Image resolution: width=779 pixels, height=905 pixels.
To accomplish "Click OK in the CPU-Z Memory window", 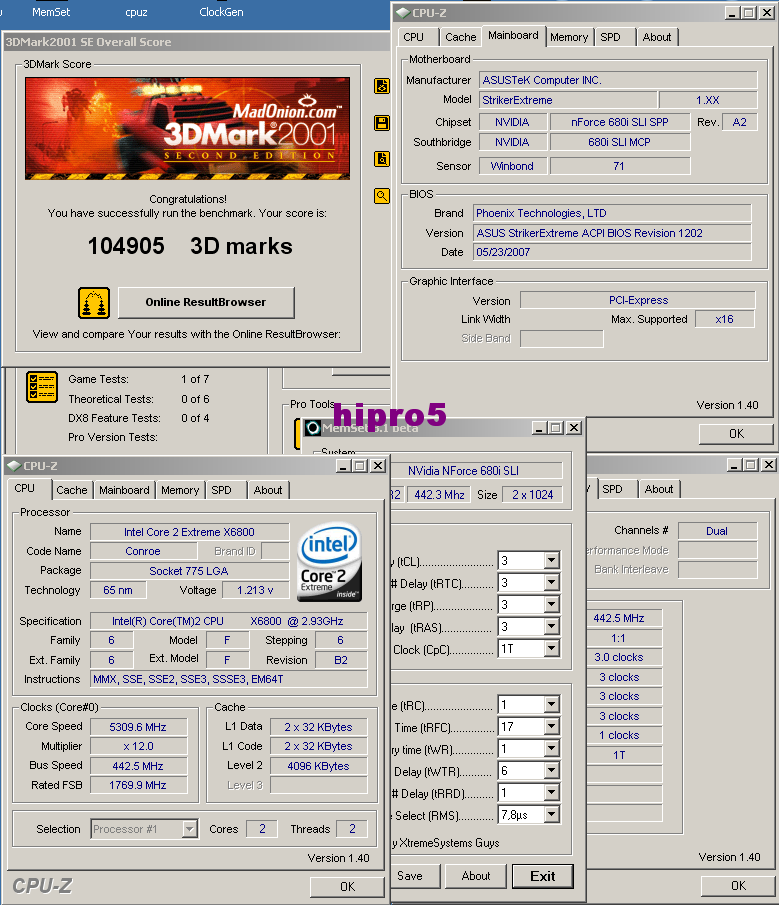I will coord(738,885).
